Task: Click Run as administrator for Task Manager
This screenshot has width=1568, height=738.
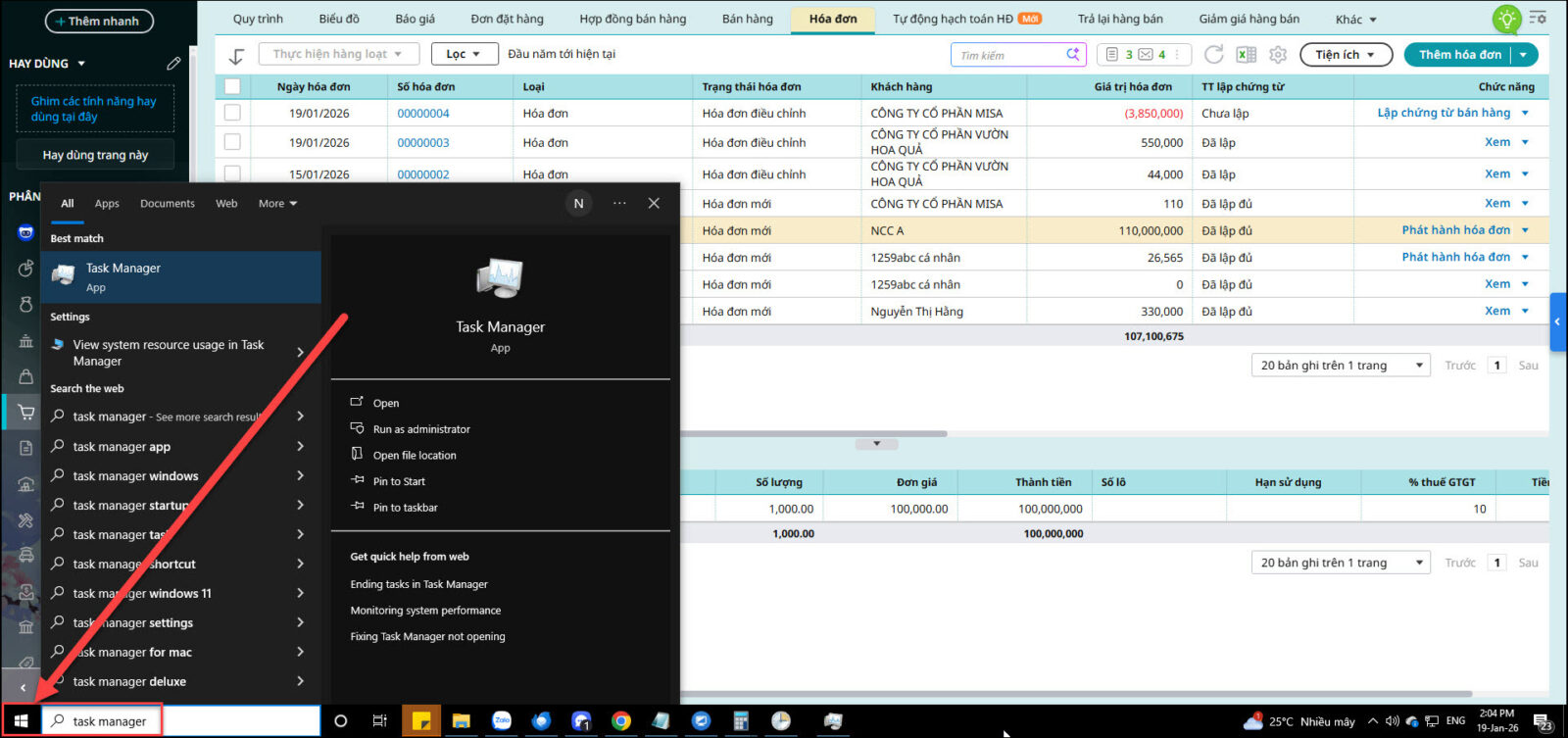Action: 421,429
